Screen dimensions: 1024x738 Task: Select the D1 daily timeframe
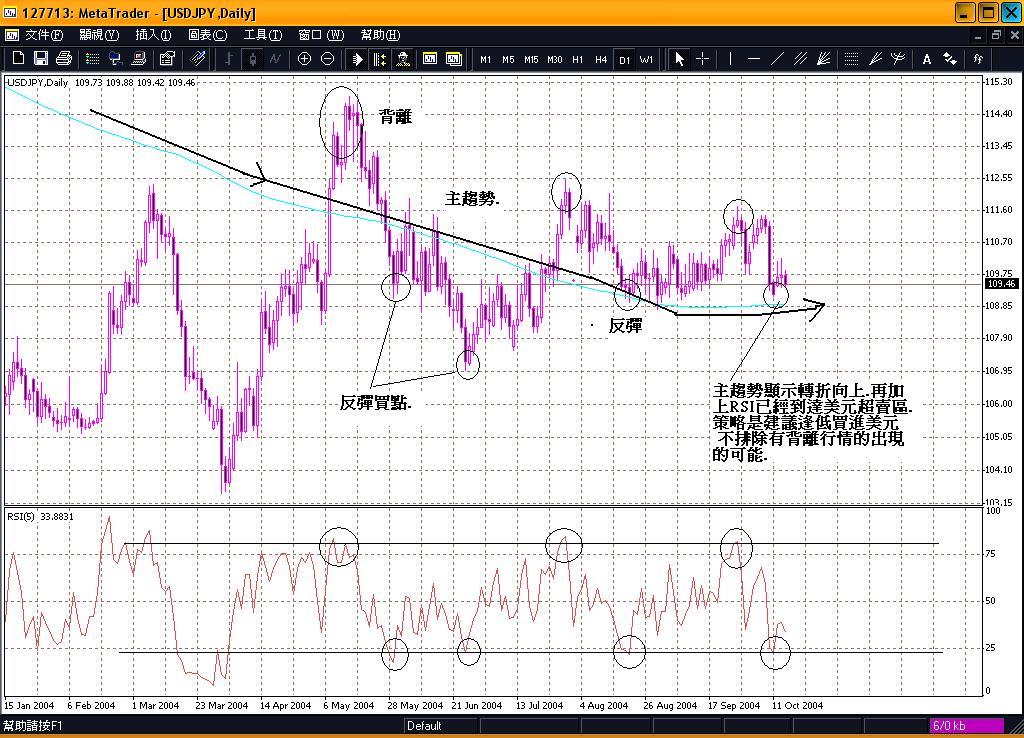coord(624,59)
